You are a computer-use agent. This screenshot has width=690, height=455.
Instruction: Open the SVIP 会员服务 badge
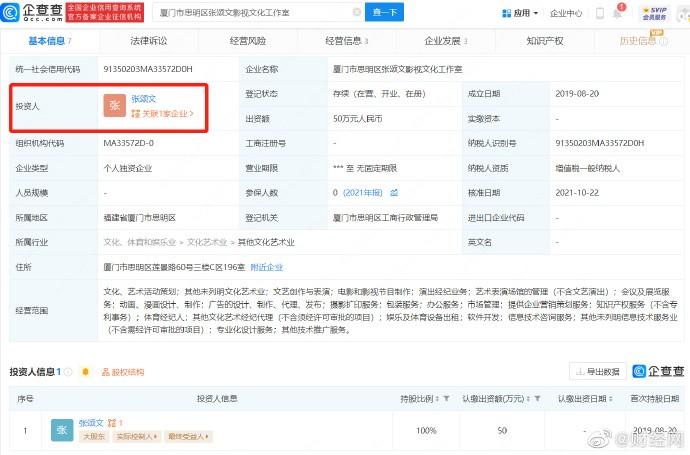click(654, 14)
